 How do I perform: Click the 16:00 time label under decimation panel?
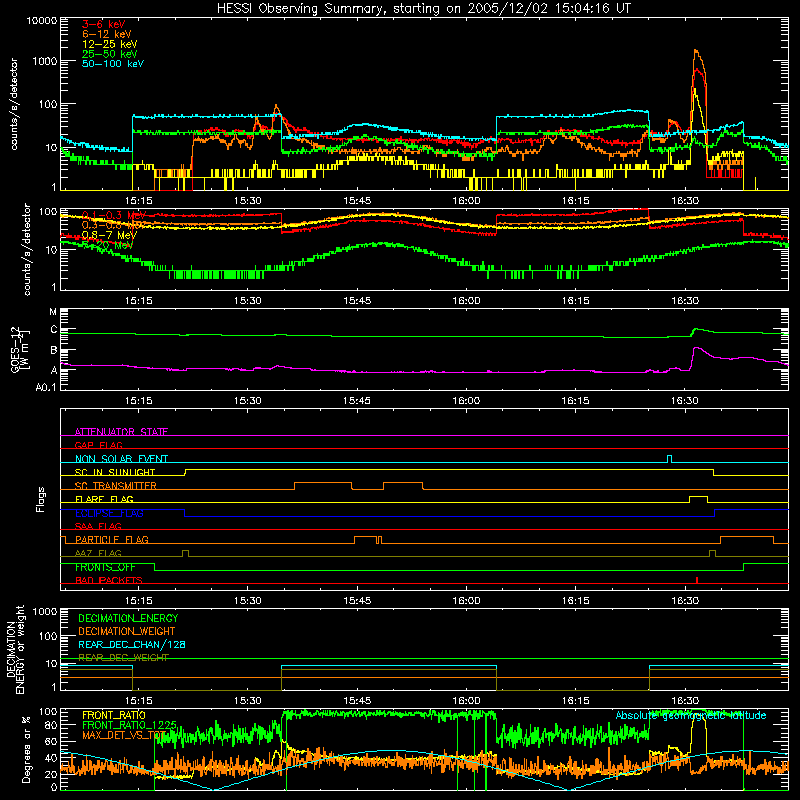[x=466, y=701]
